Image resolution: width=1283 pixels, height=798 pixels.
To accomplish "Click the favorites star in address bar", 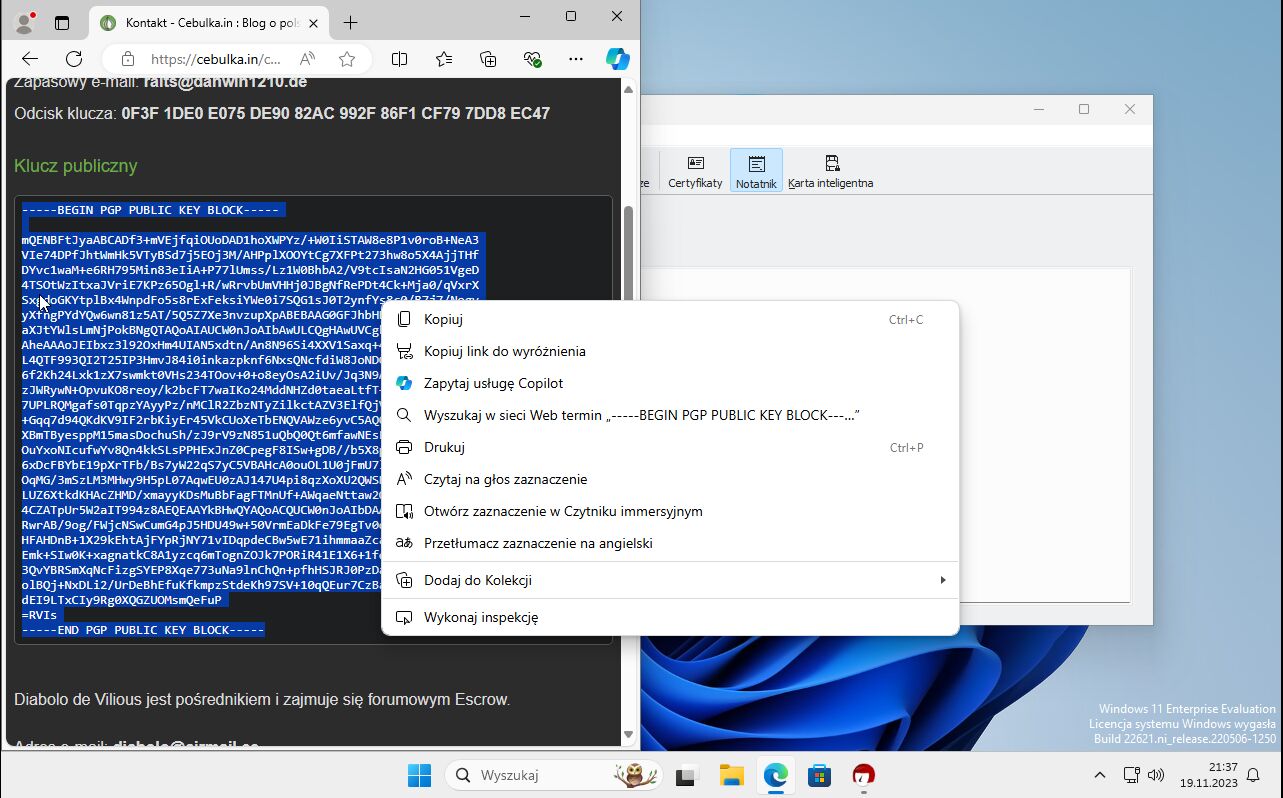I will 347,59.
